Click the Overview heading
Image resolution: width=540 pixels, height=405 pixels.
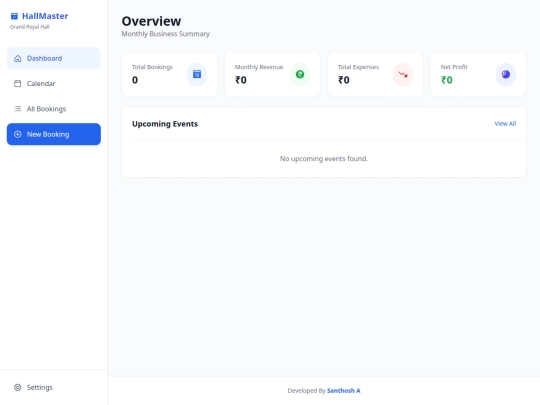tap(151, 21)
